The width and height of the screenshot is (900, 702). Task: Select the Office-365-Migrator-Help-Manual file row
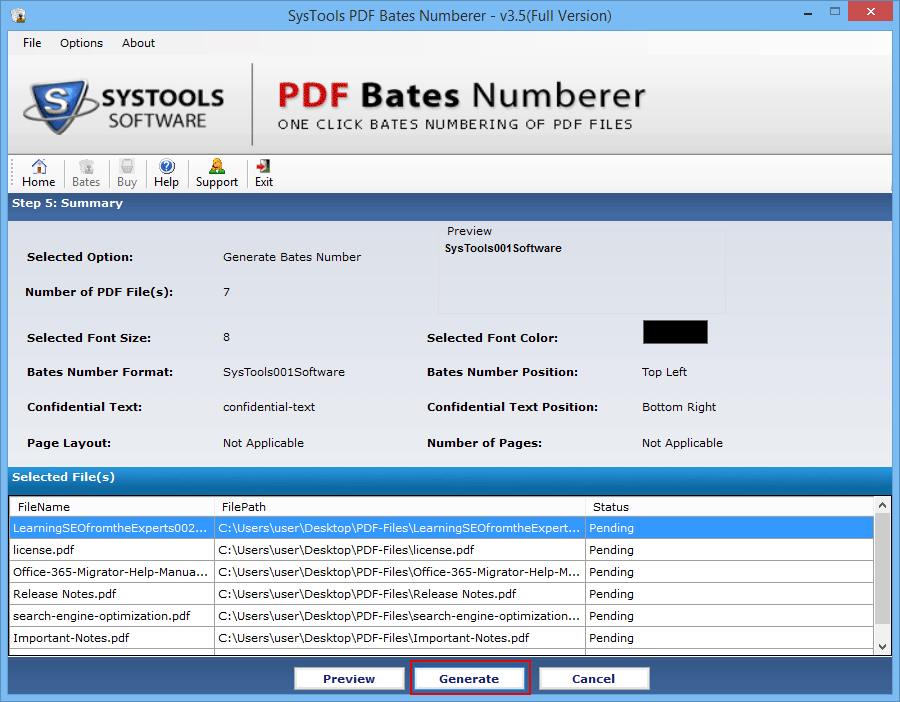tap(441, 572)
